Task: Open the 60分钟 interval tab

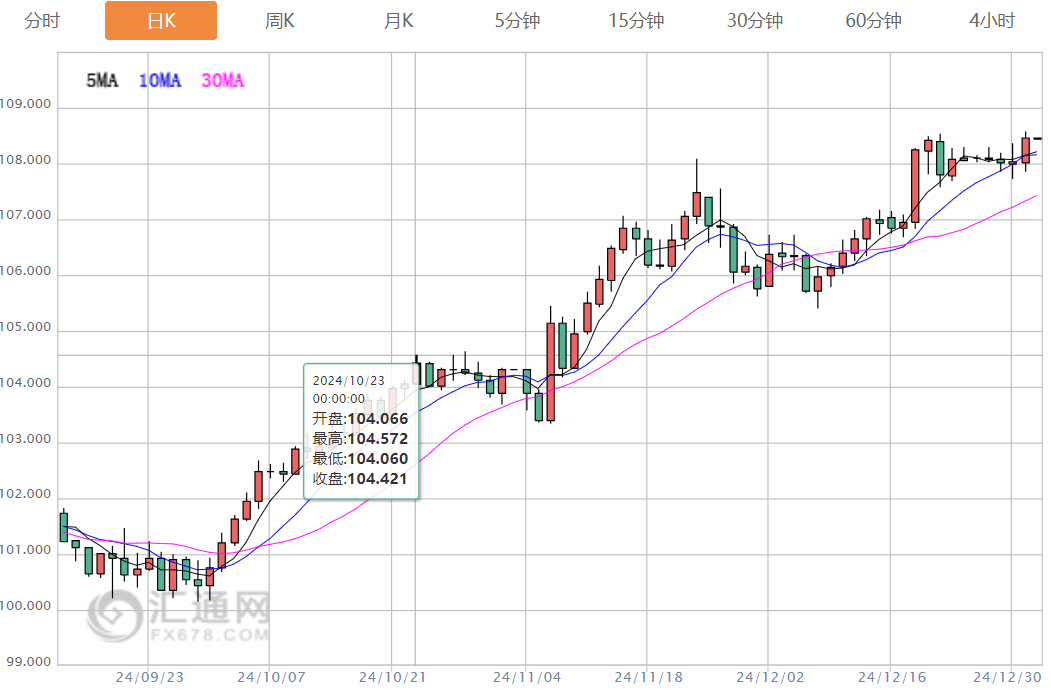Action: (873, 20)
